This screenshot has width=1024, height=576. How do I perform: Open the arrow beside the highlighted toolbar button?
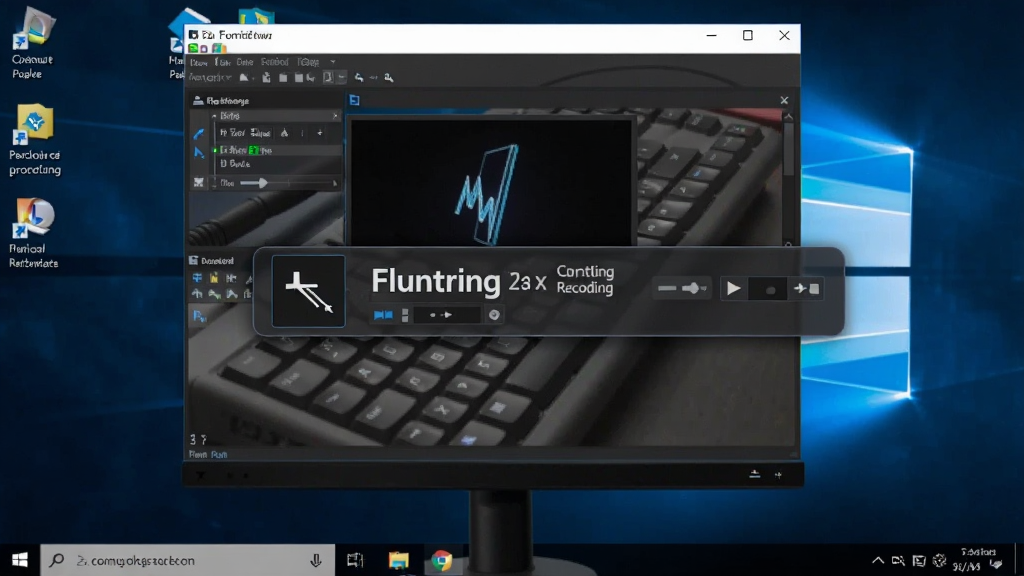(342, 78)
